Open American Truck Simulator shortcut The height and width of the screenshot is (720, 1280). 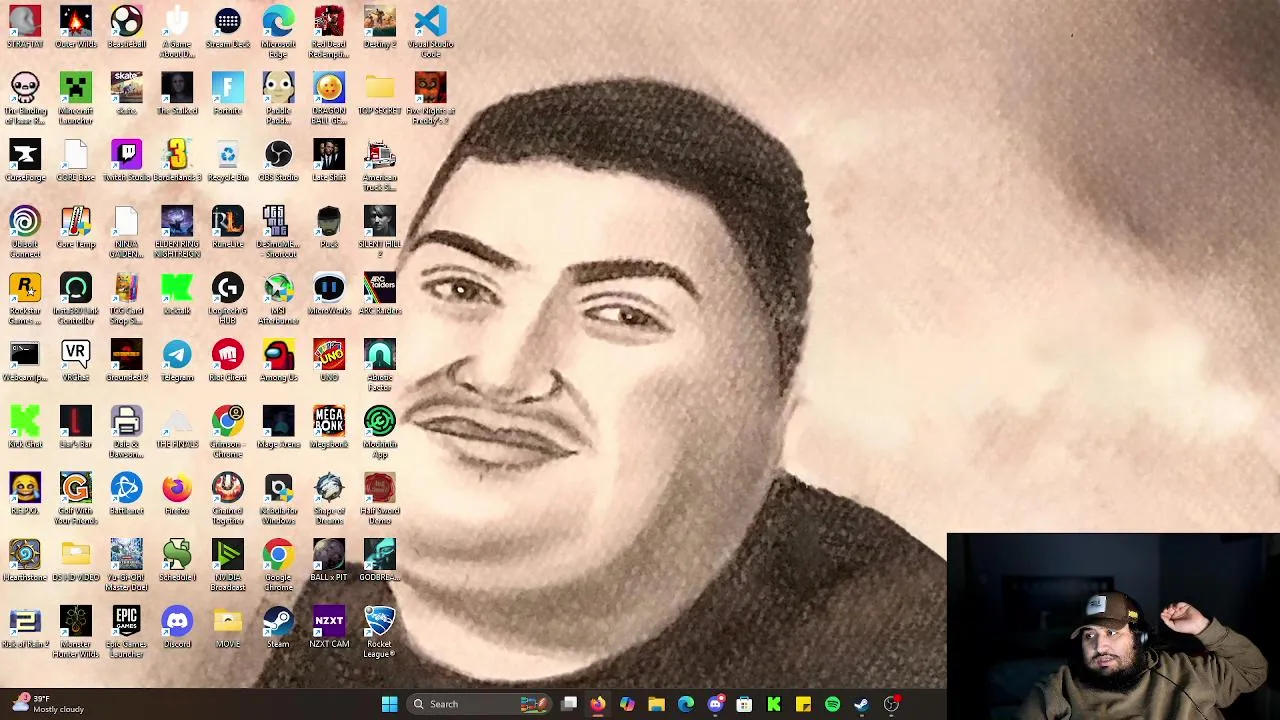point(380,166)
